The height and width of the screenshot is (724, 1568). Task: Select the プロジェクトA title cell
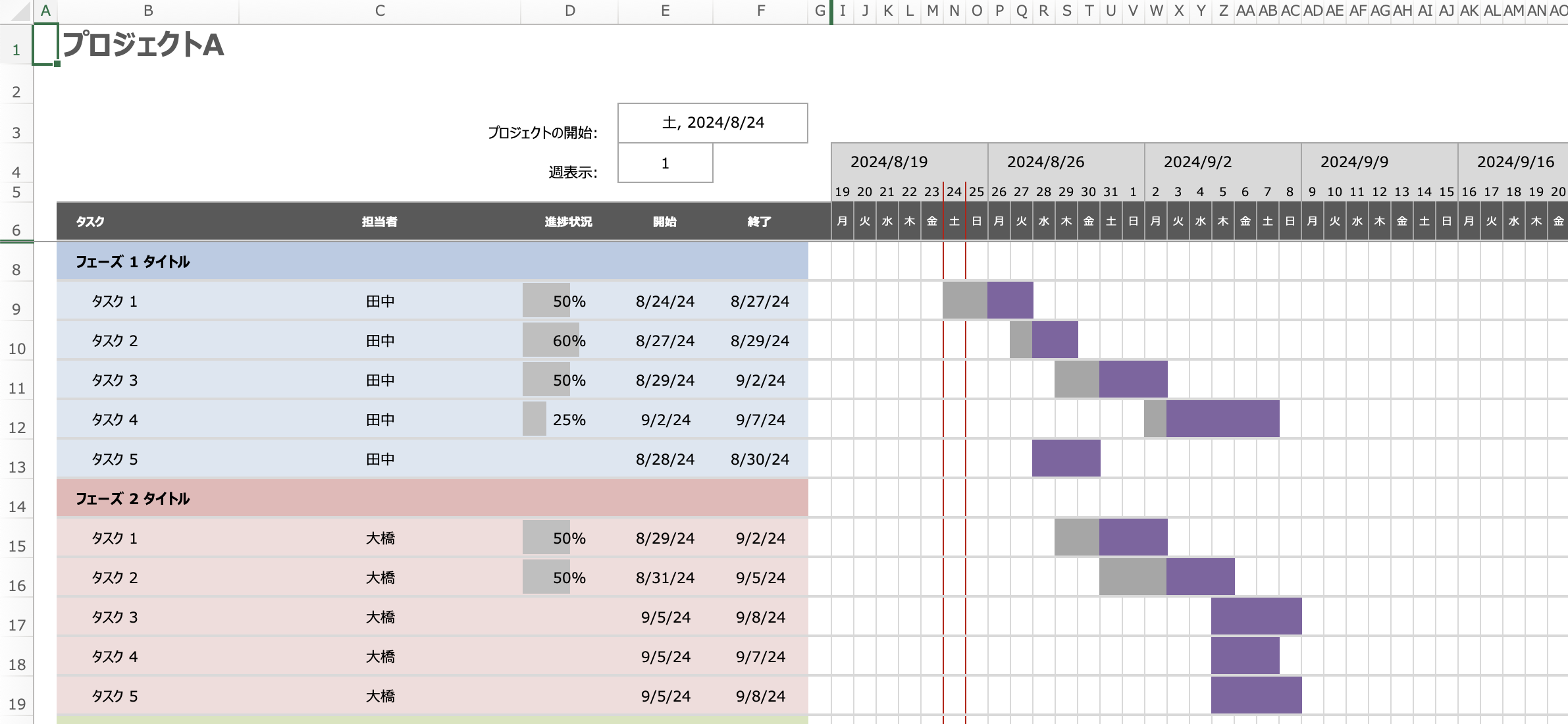(143, 45)
